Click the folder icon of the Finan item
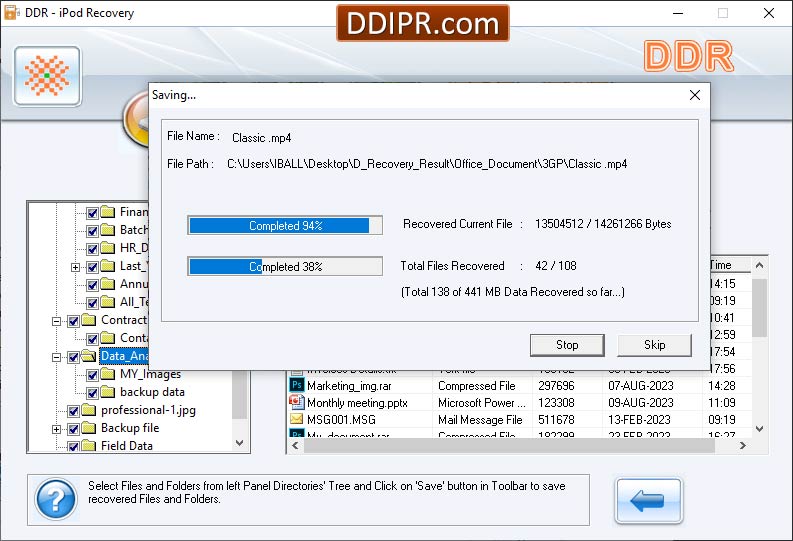 click(x=107, y=212)
